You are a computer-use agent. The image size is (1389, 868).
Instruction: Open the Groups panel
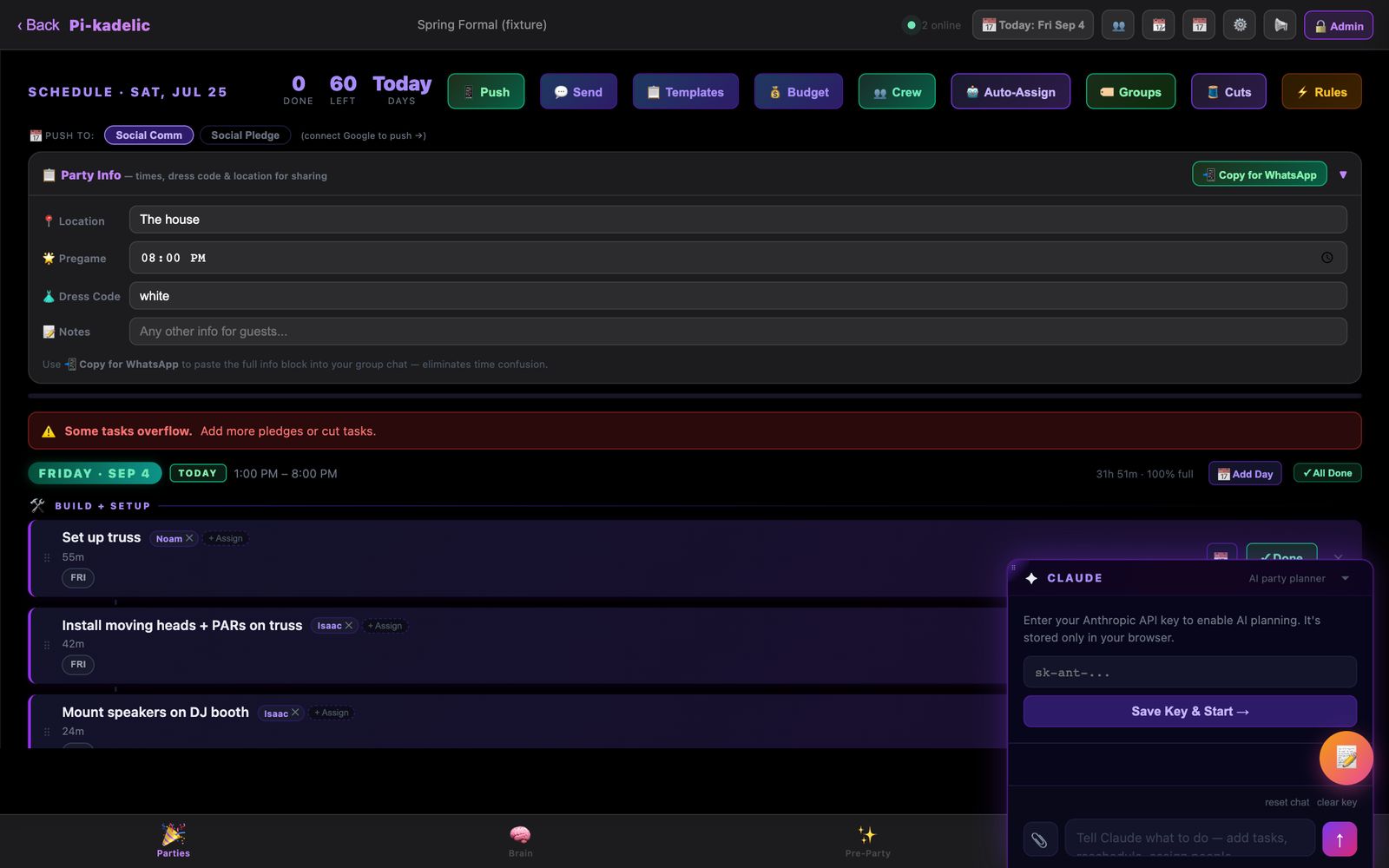(1130, 91)
